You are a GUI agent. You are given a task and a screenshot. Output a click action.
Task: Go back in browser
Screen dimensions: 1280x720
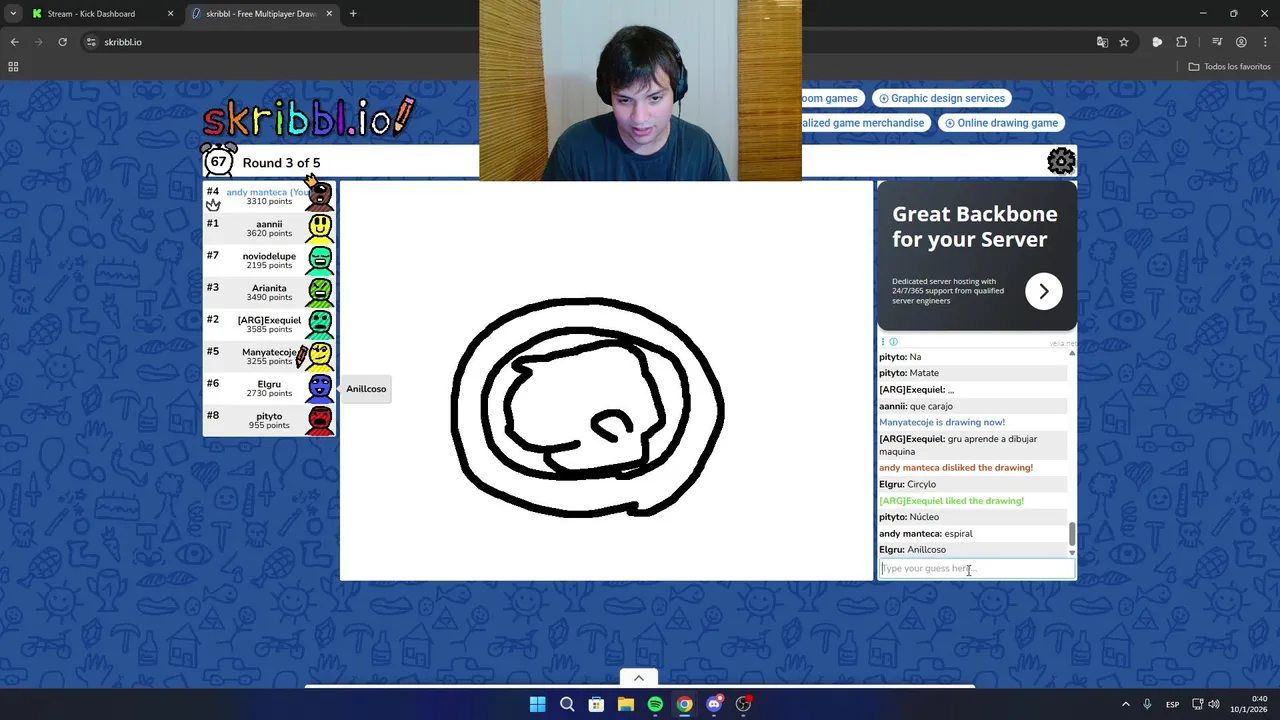click(x=14, y=42)
